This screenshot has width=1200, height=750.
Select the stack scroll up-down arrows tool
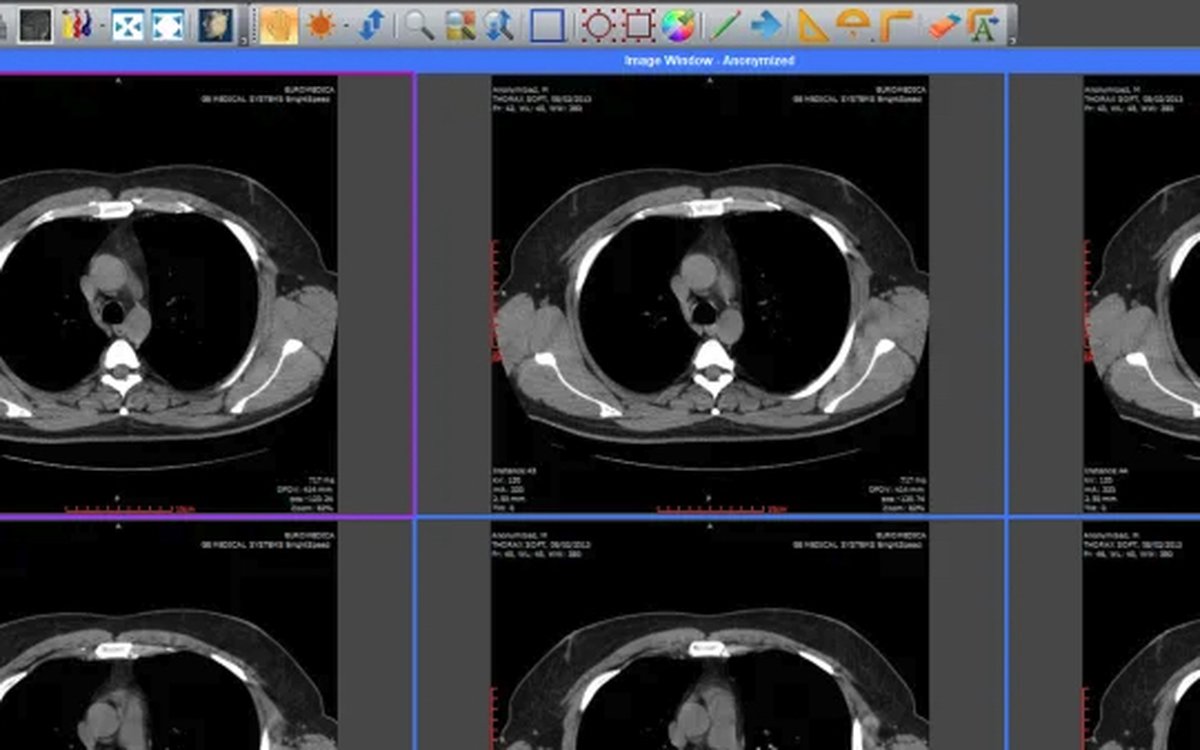tap(371, 24)
